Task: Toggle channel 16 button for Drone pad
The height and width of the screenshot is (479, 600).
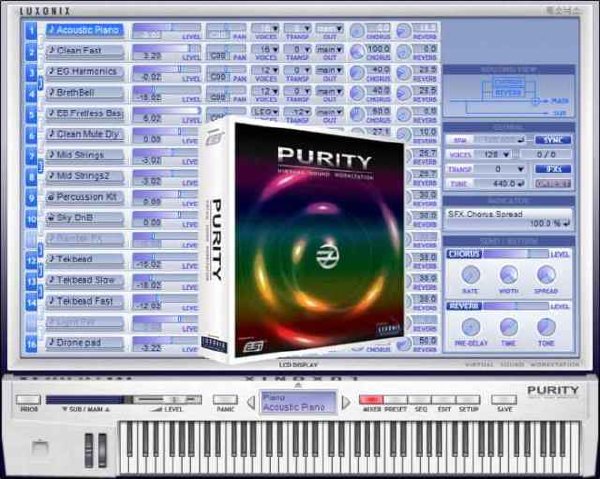Action: (x=31, y=344)
